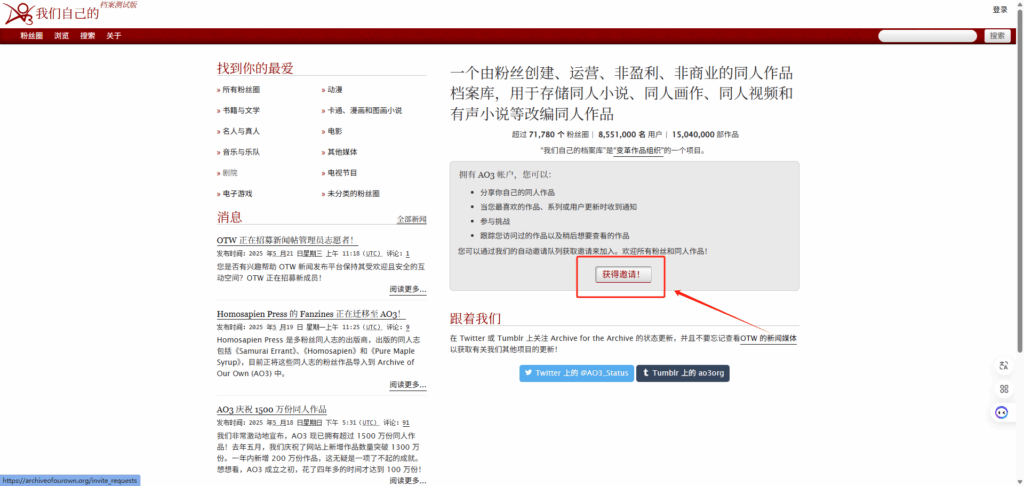This screenshot has width=1024, height=486.
Task: Click 阅读更多 under the OTW recruiting news
Action: click(x=408, y=289)
